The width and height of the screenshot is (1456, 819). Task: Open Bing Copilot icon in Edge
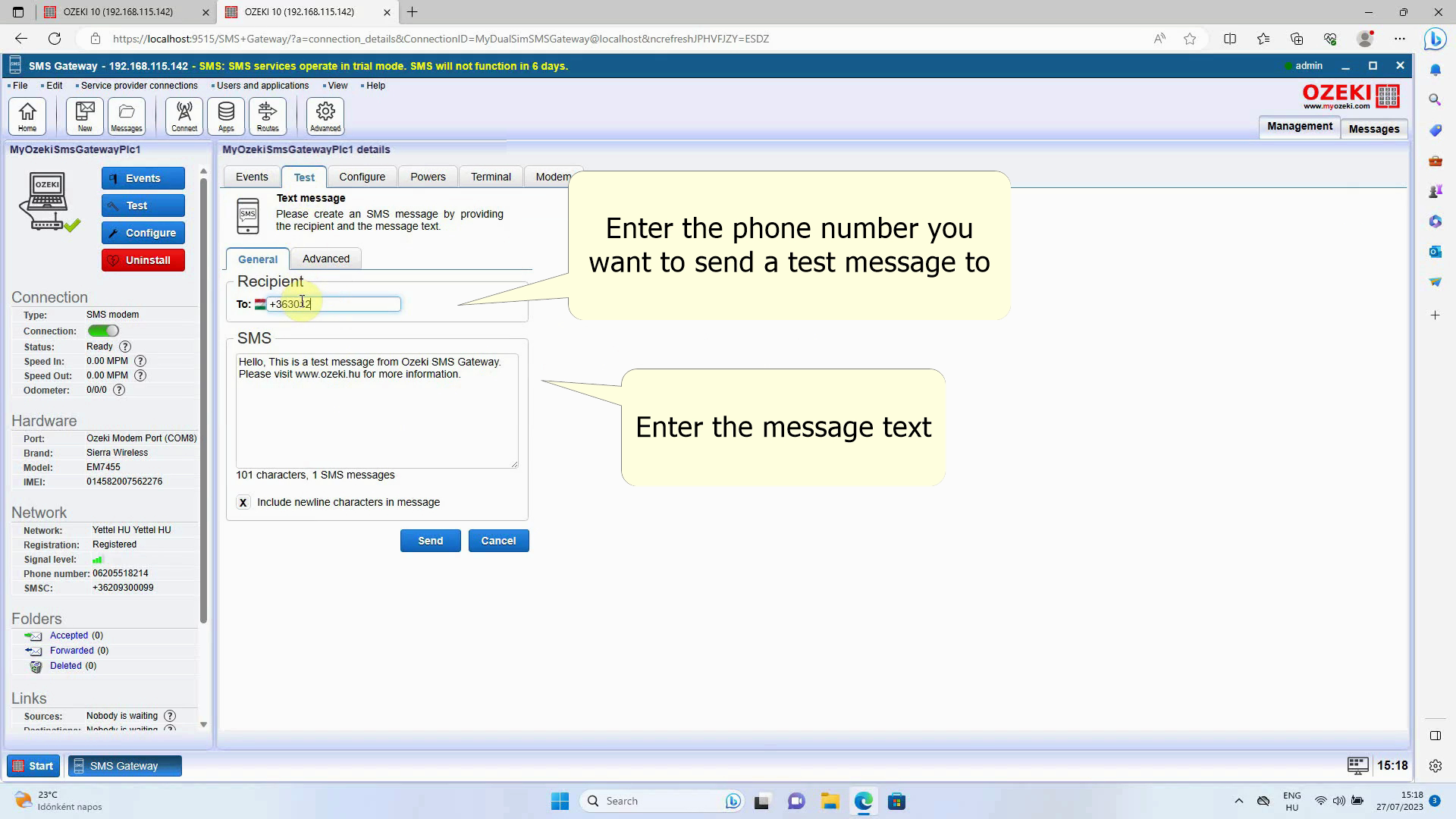tap(1435, 39)
